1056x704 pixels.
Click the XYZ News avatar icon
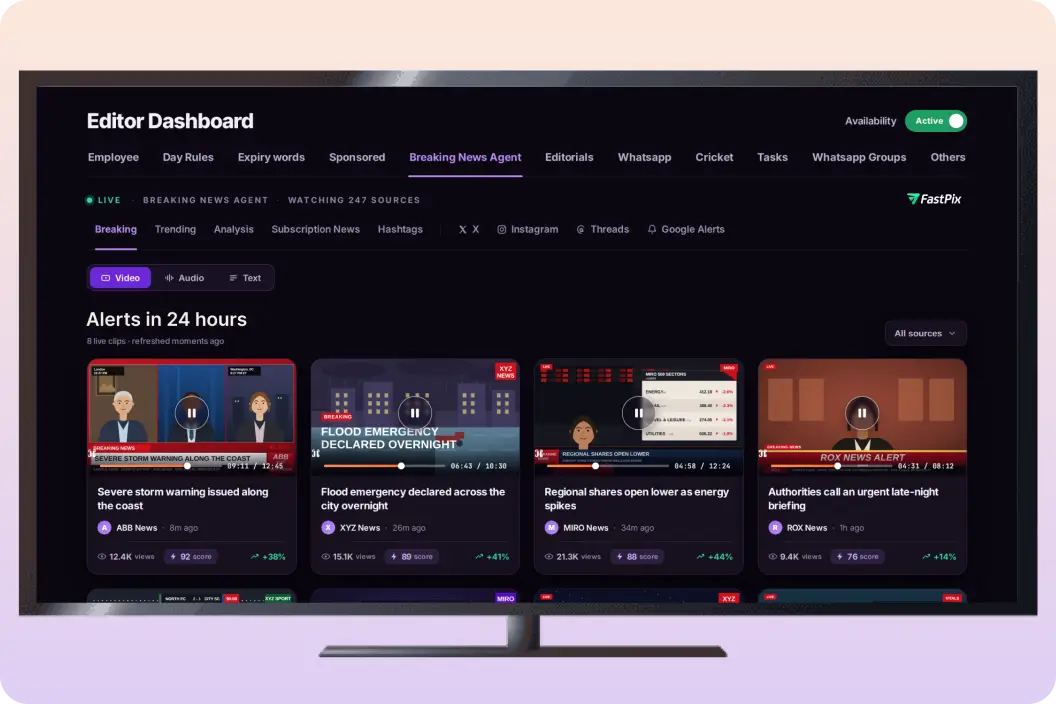point(328,527)
